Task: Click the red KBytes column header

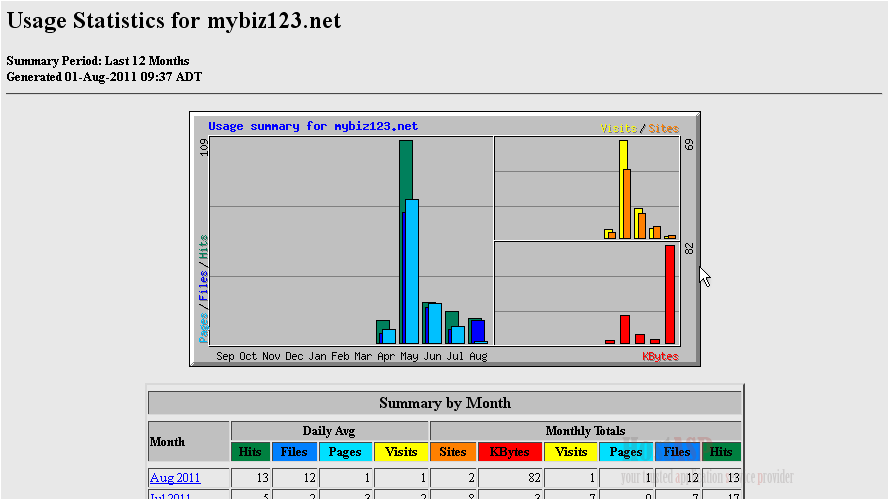Action: (510, 452)
